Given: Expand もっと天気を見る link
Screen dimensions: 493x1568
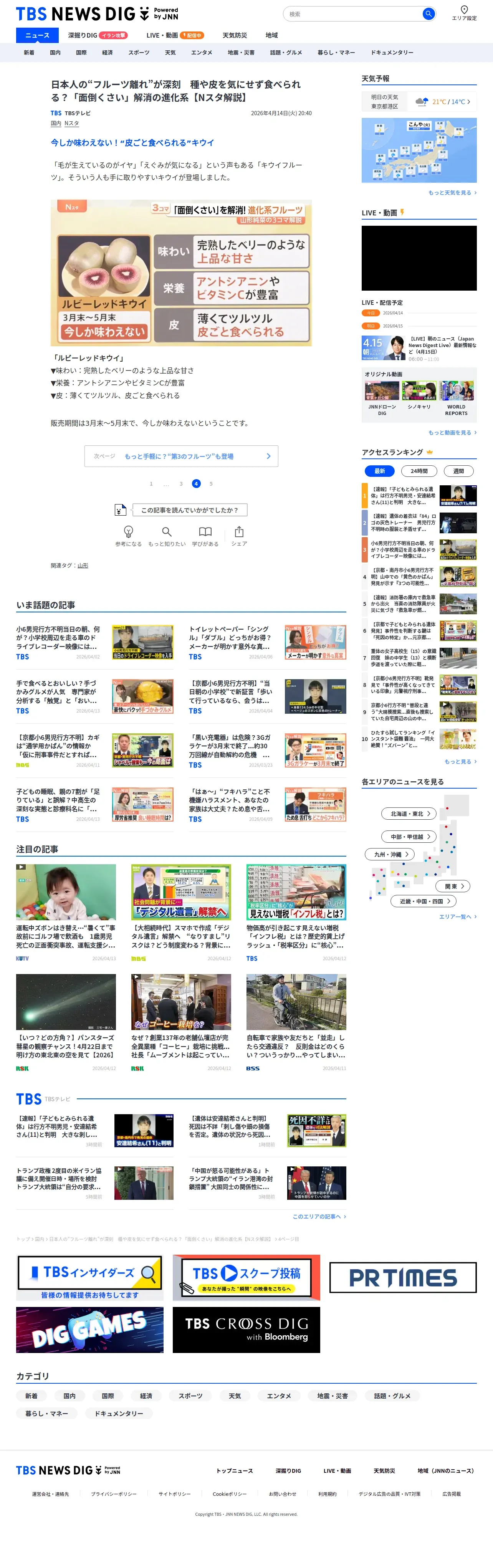Looking at the screenshot, I should coord(452,192).
